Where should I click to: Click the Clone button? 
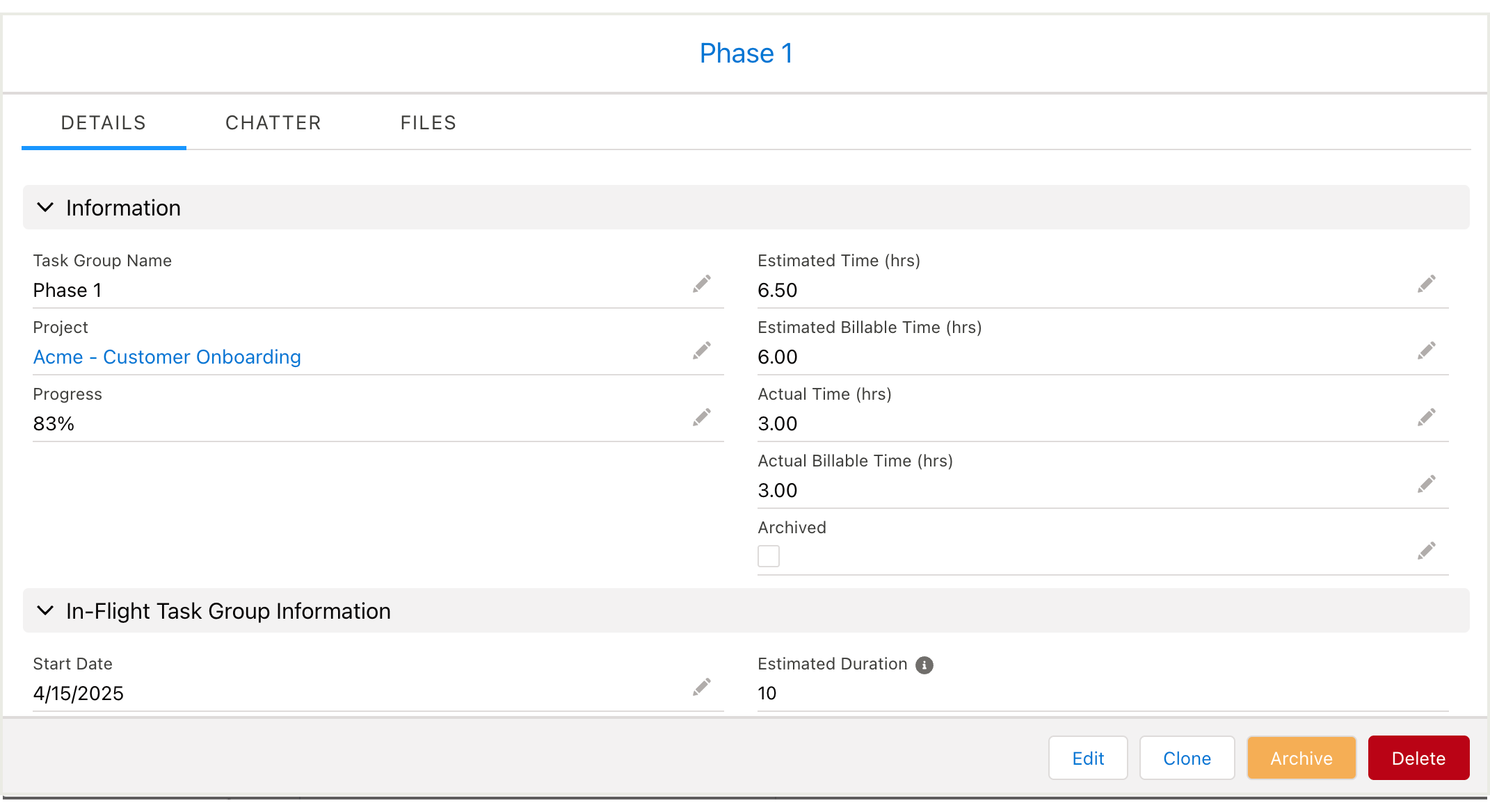point(1187,758)
